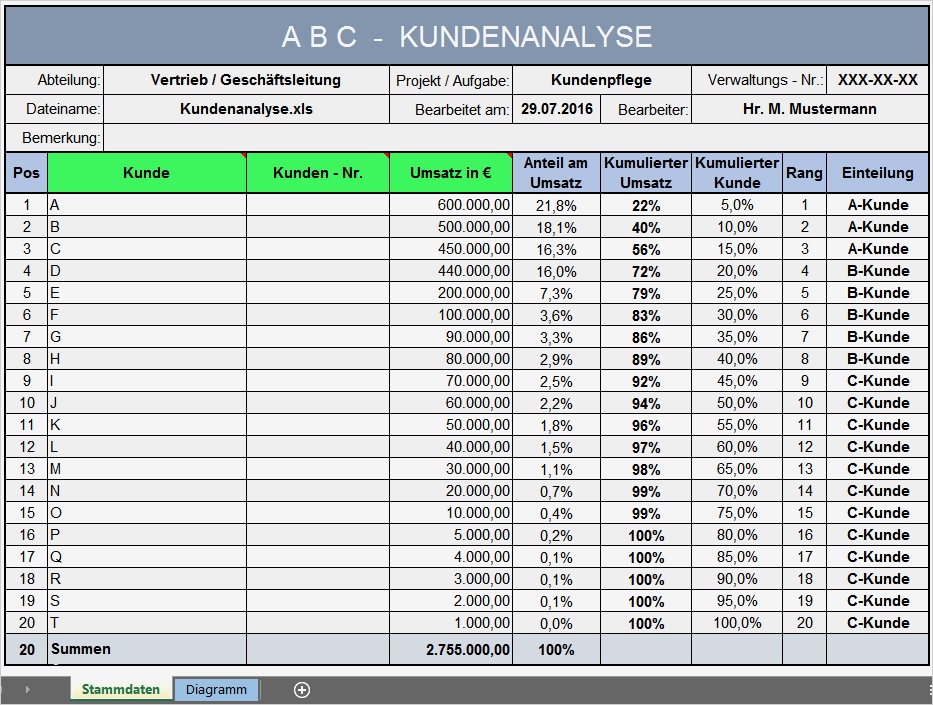This screenshot has width=933, height=705.
Task: Add a new sheet with plus icon
Action: point(302,690)
